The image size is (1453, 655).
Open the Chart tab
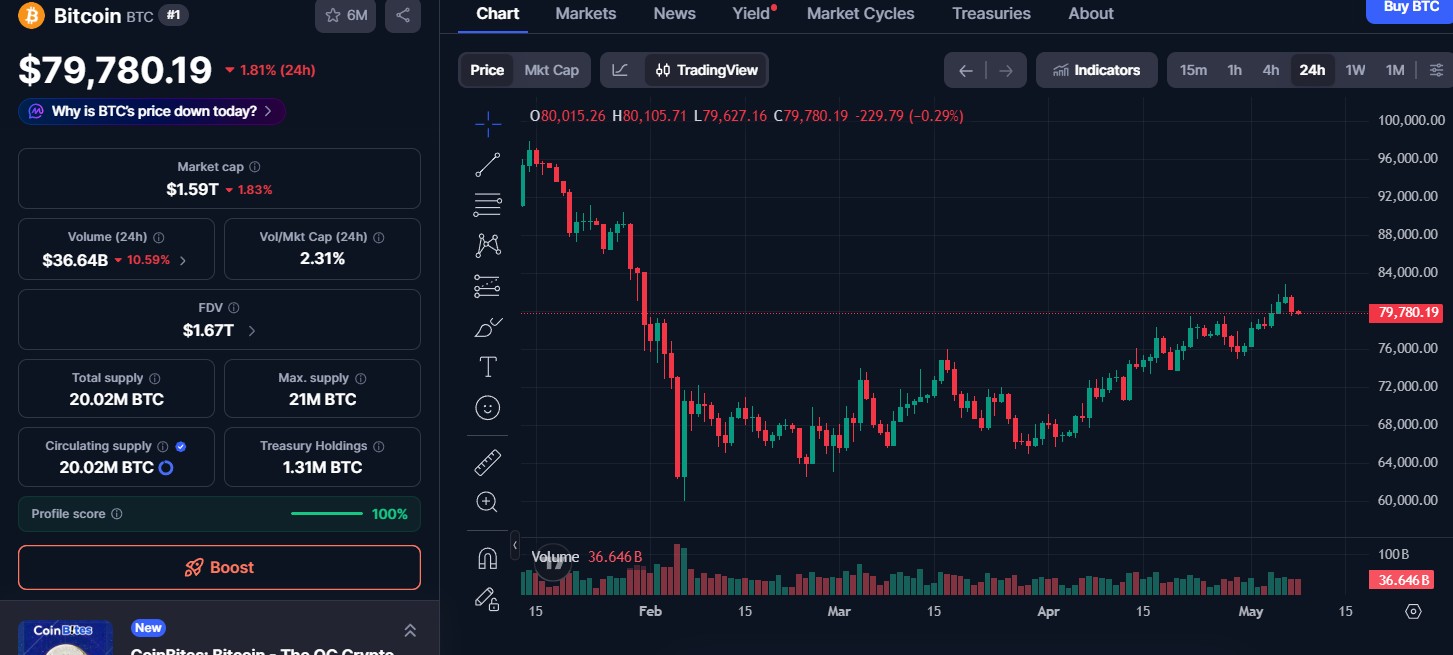pos(498,14)
